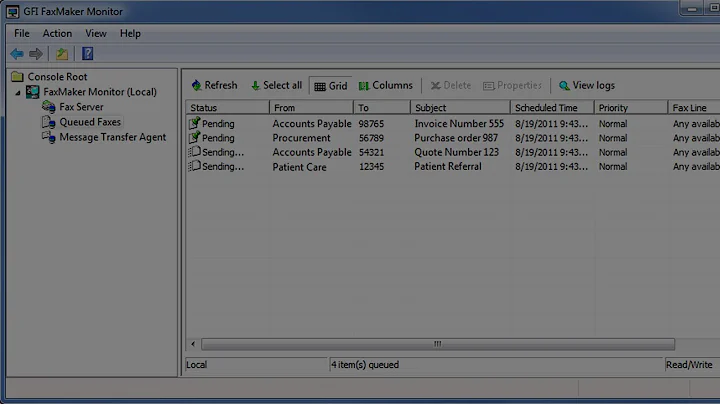
Task: Click the back arrow toolbar icon
Action: [x=17, y=54]
